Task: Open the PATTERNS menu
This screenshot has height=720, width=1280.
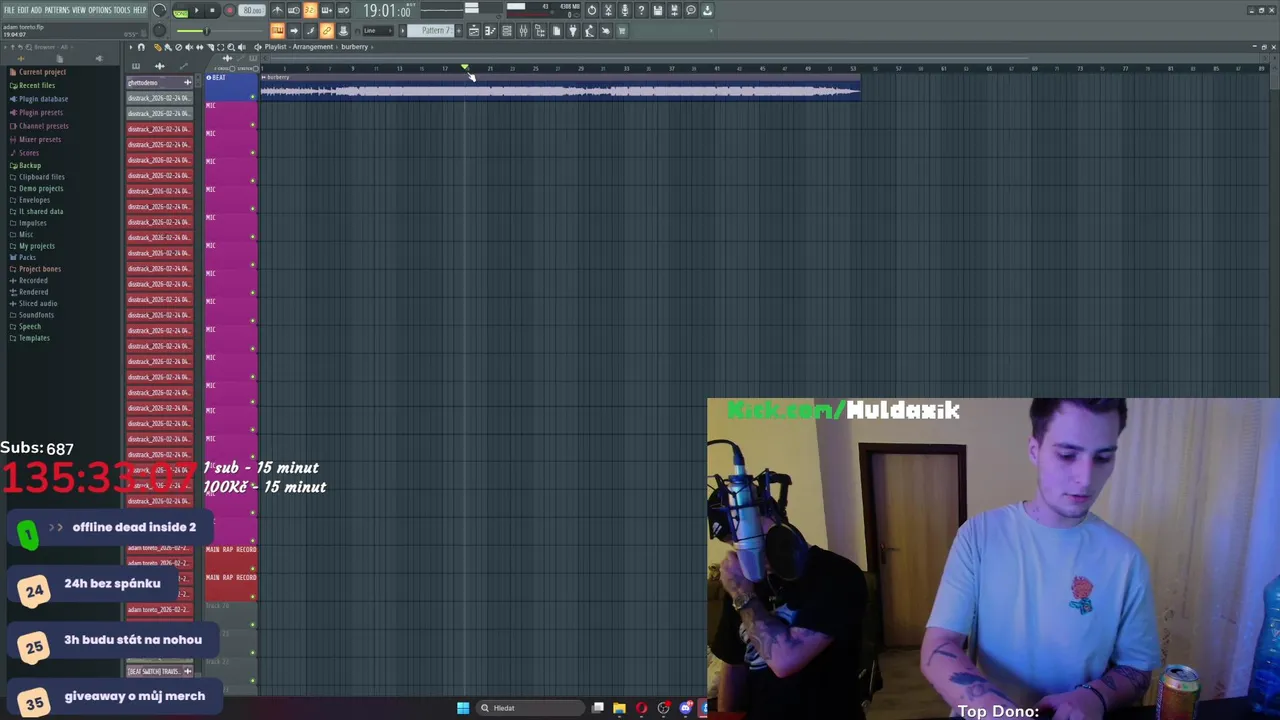Action: click(57, 10)
